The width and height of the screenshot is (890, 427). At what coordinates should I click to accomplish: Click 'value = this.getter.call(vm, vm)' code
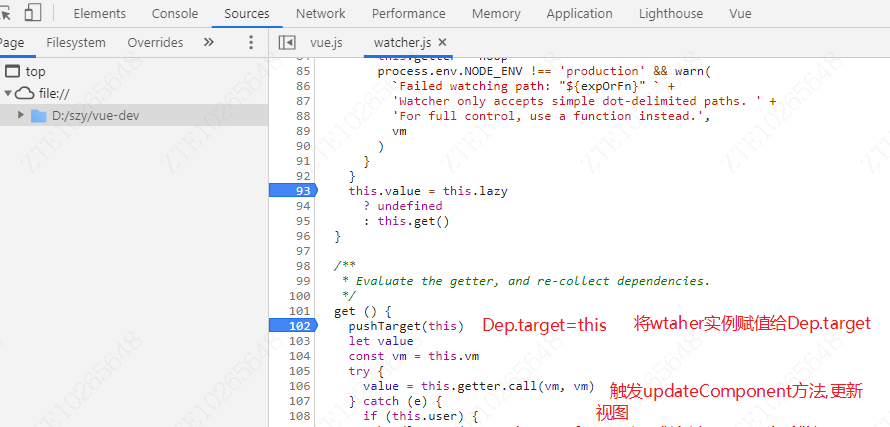coord(478,386)
